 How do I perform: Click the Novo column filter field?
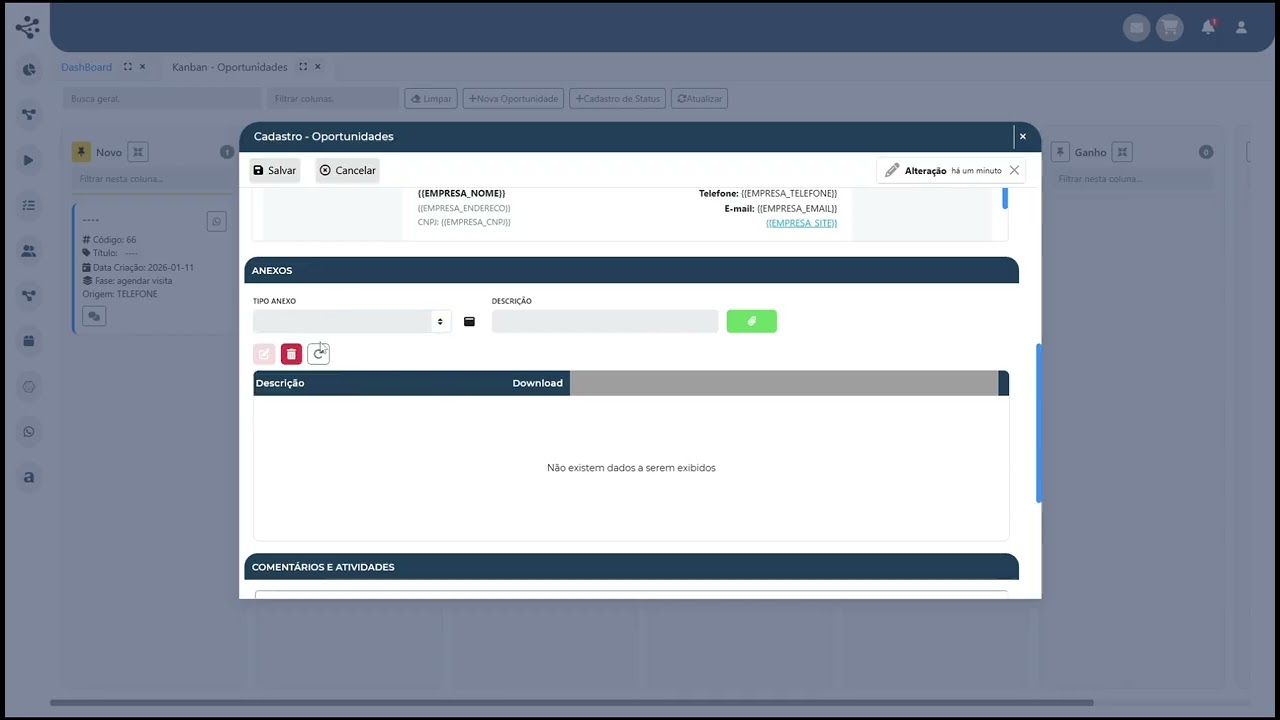point(152,179)
